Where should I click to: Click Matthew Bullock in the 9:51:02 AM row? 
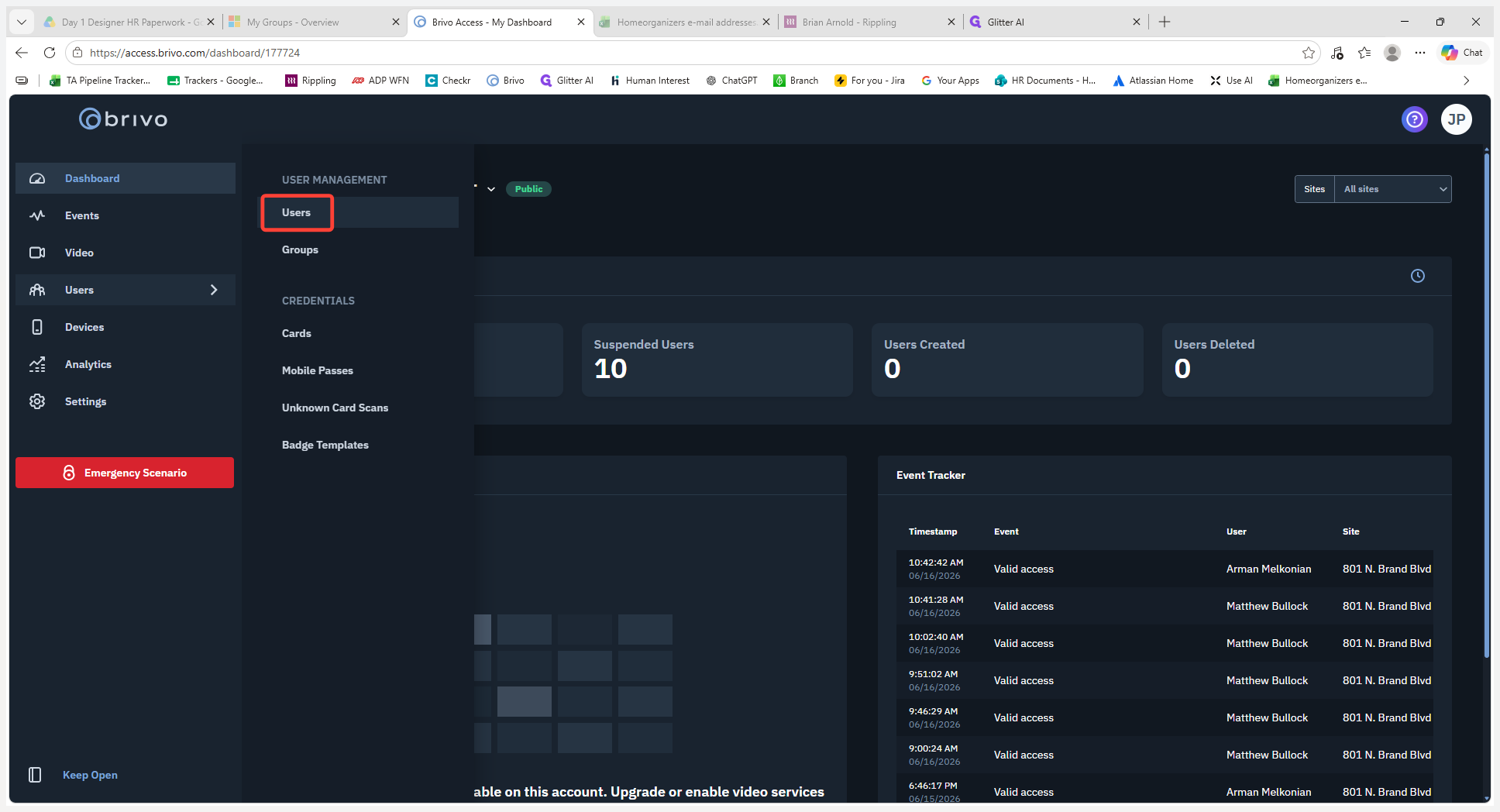coord(1267,680)
